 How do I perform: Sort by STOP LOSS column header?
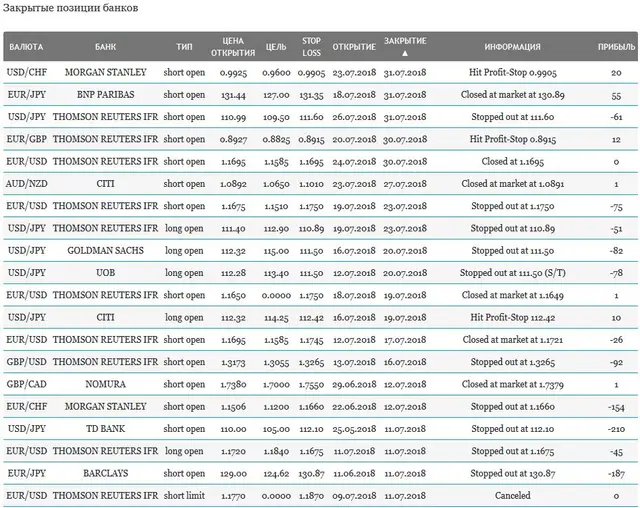pyautogui.click(x=311, y=47)
